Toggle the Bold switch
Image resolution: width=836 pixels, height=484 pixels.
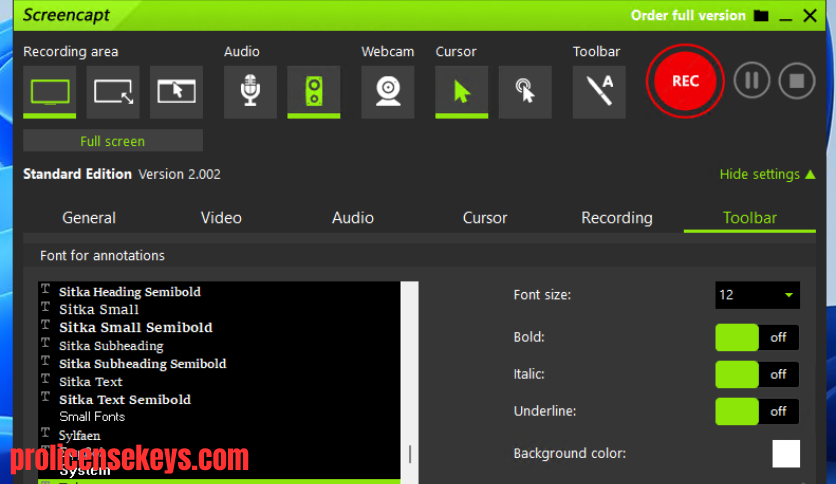(x=757, y=337)
